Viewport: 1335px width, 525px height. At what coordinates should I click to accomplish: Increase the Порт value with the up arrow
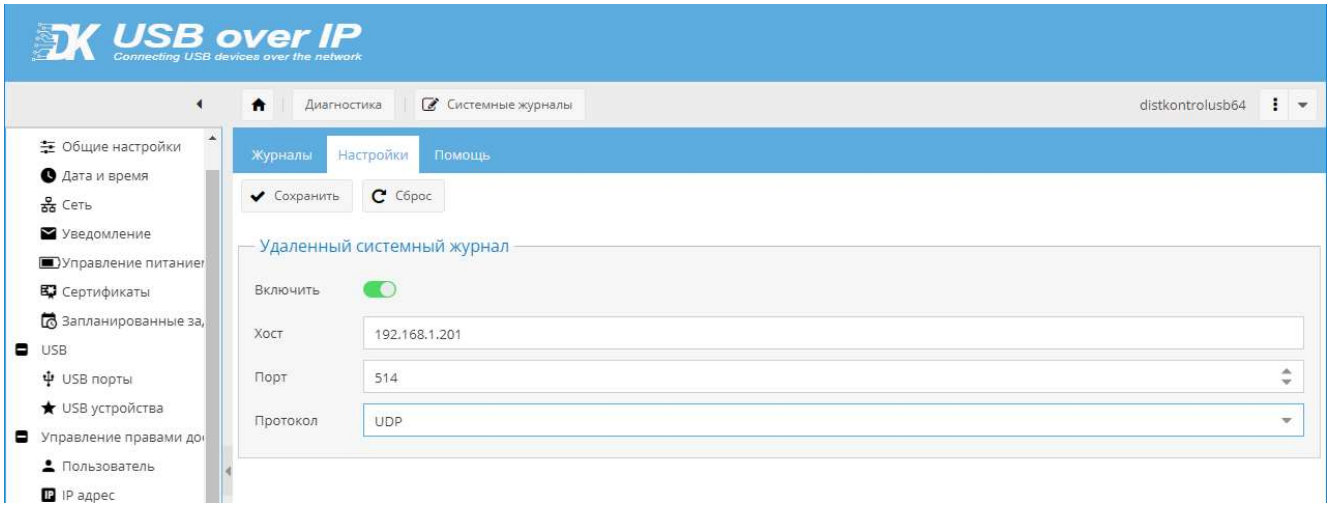pos(1287,372)
